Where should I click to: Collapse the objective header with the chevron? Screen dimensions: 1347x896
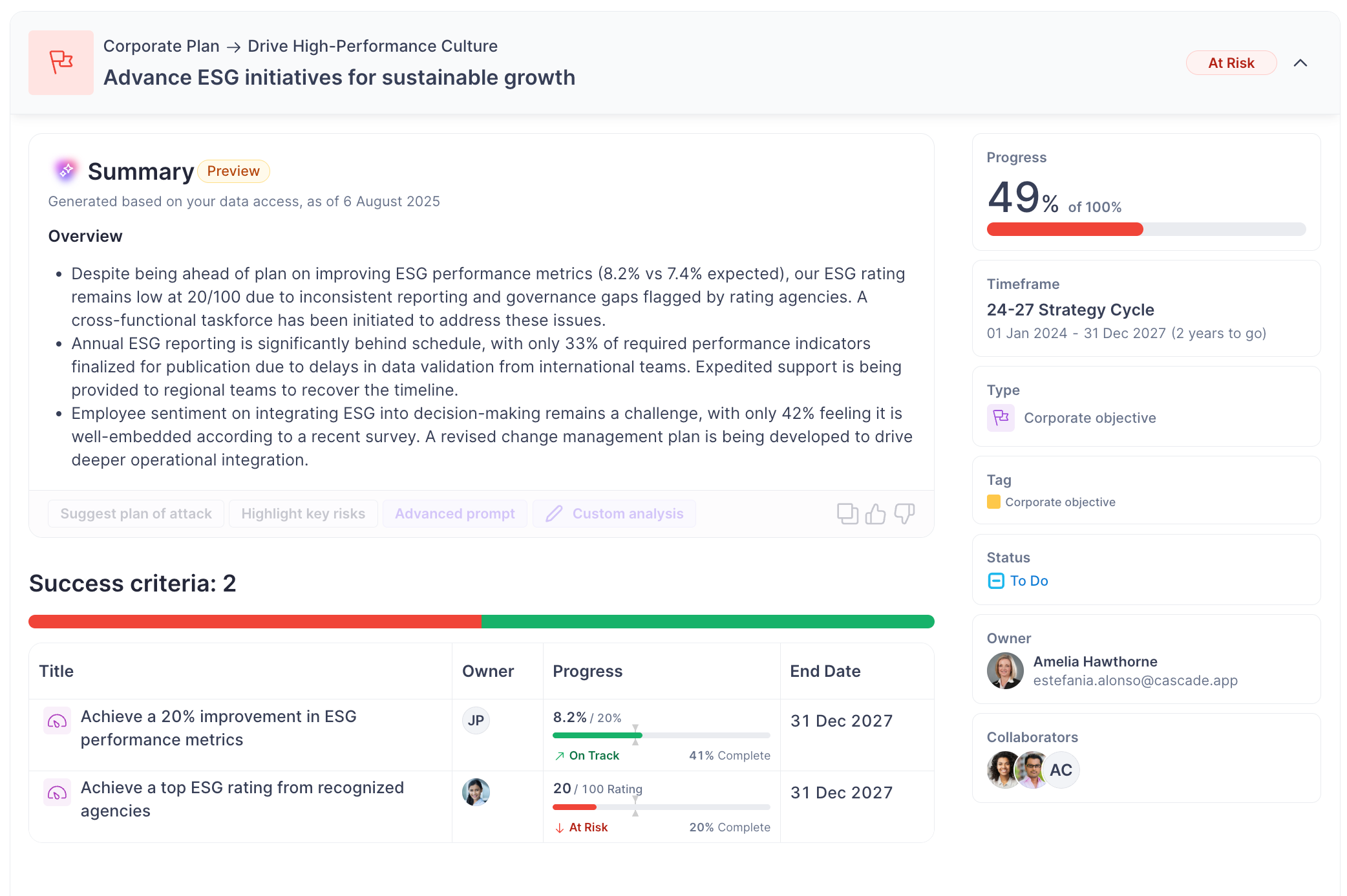1300,63
